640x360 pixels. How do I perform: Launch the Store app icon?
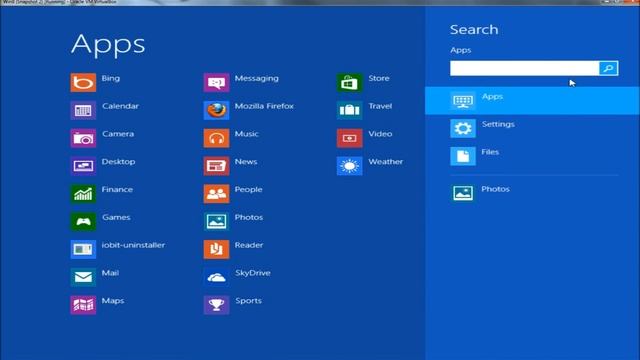[349, 82]
